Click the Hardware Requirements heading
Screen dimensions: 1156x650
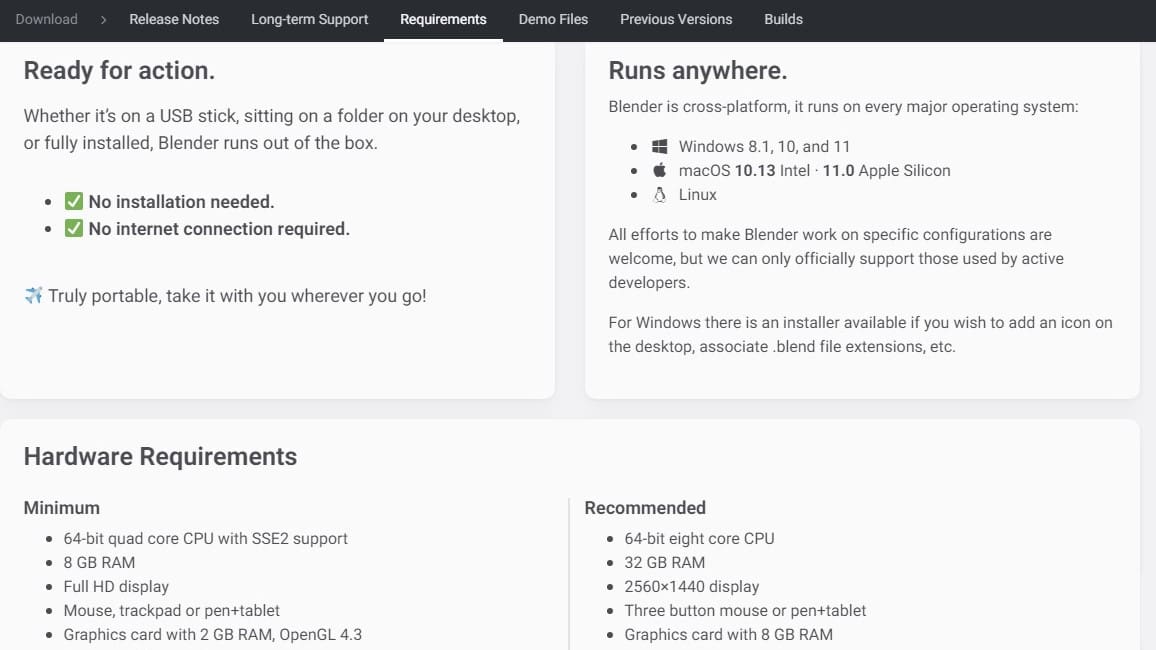coord(160,456)
